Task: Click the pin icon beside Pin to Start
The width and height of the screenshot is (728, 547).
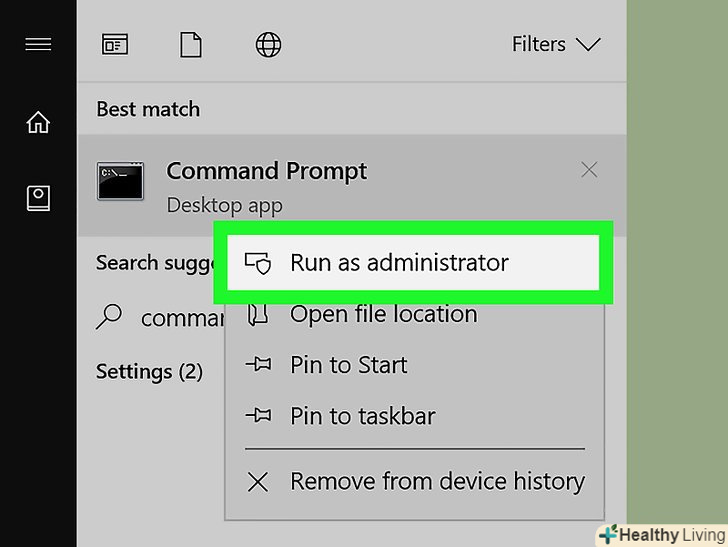Action: point(258,365)
